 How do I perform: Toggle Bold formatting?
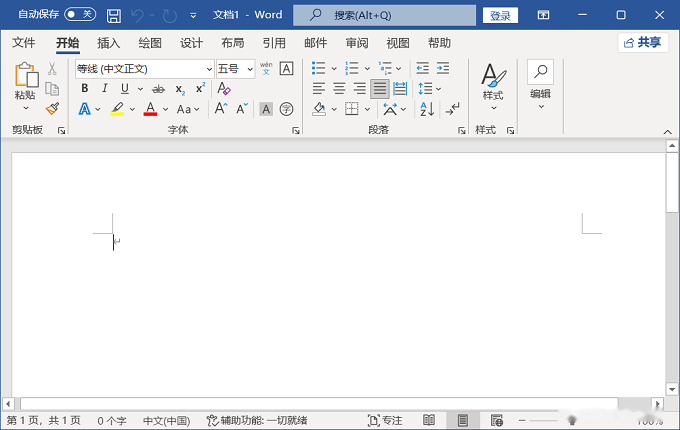tap(85, 88)
